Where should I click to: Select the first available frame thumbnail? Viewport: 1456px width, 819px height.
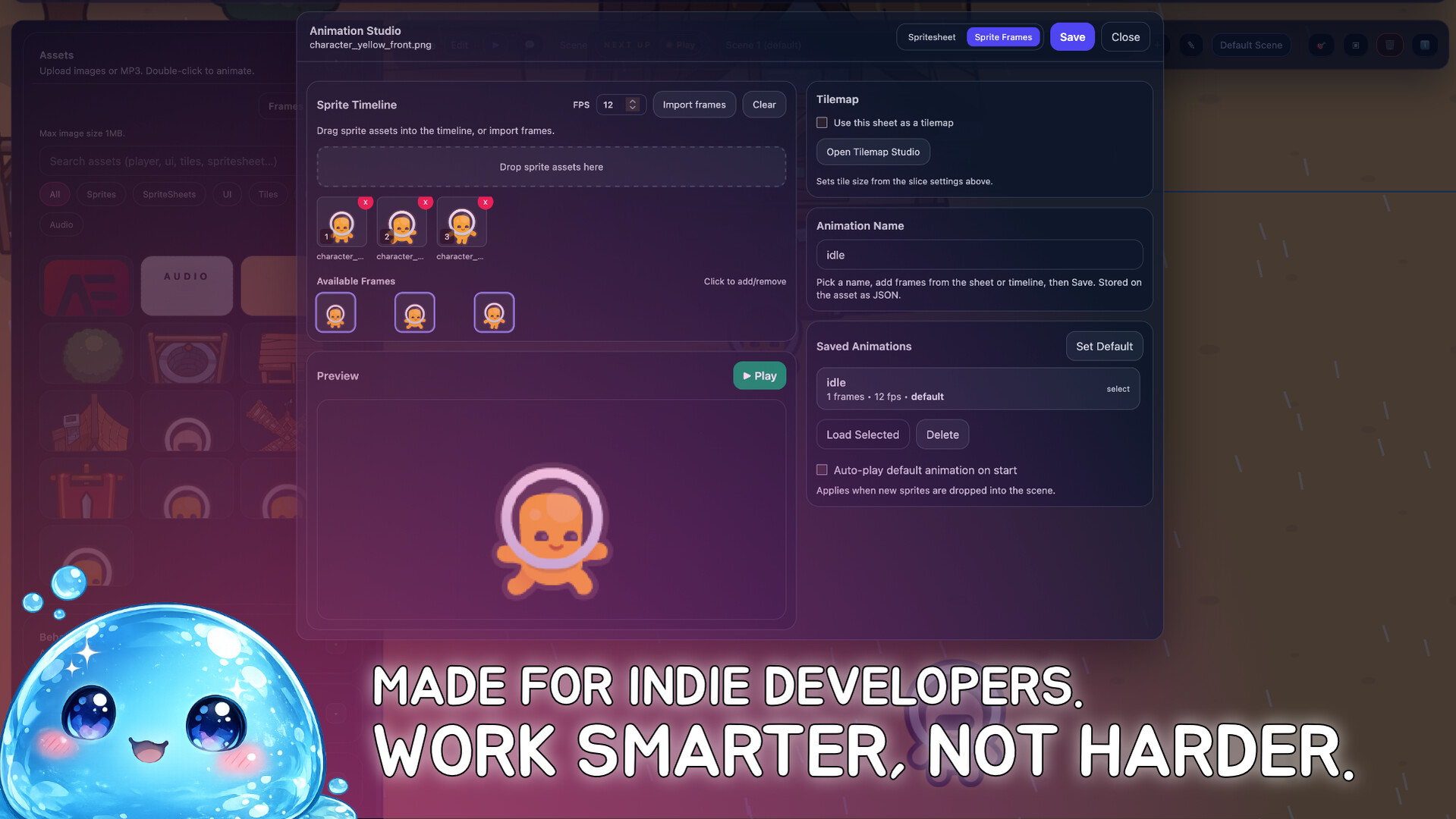click(335, 312)
